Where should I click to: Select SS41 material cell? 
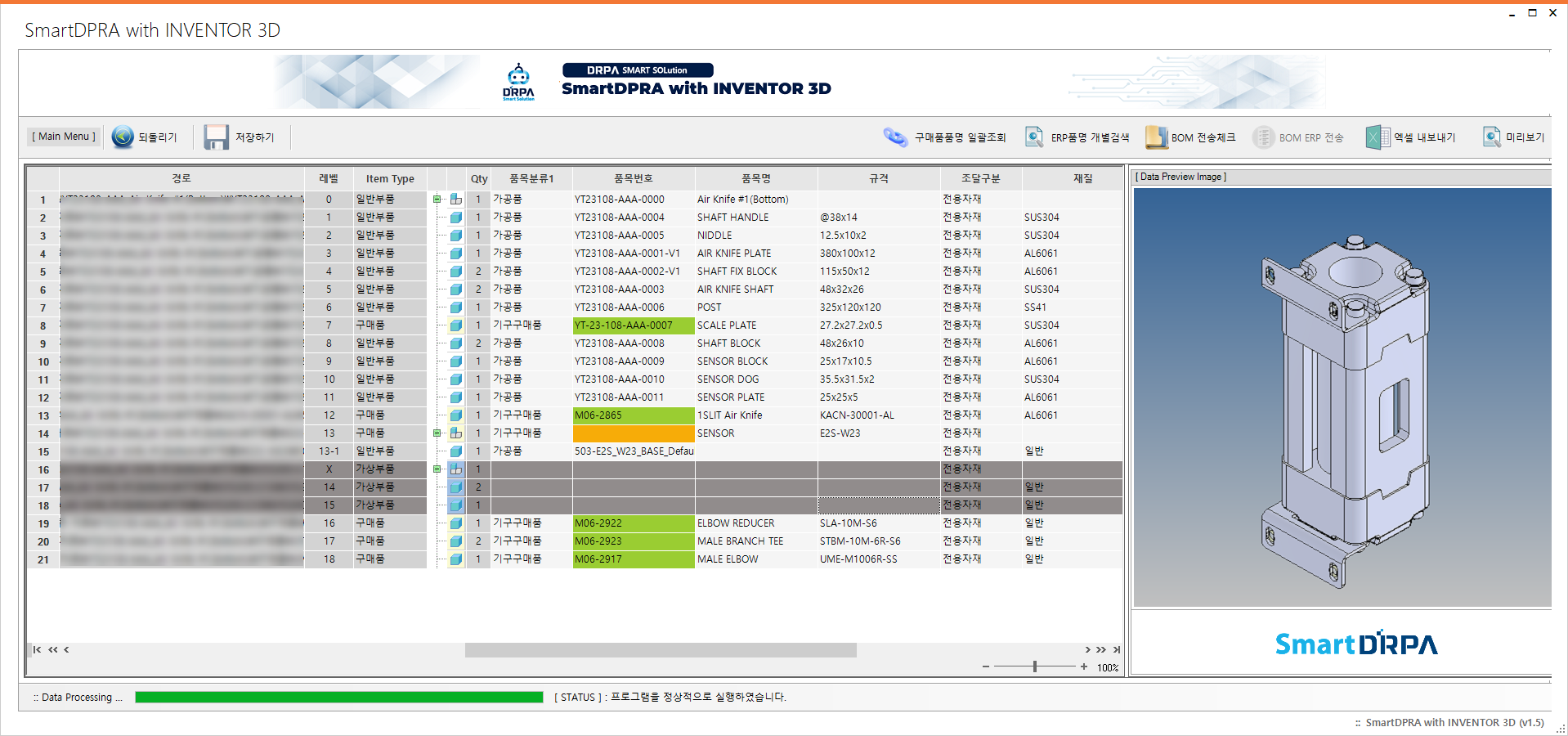pyautogui.click(x=1072, y=307)
